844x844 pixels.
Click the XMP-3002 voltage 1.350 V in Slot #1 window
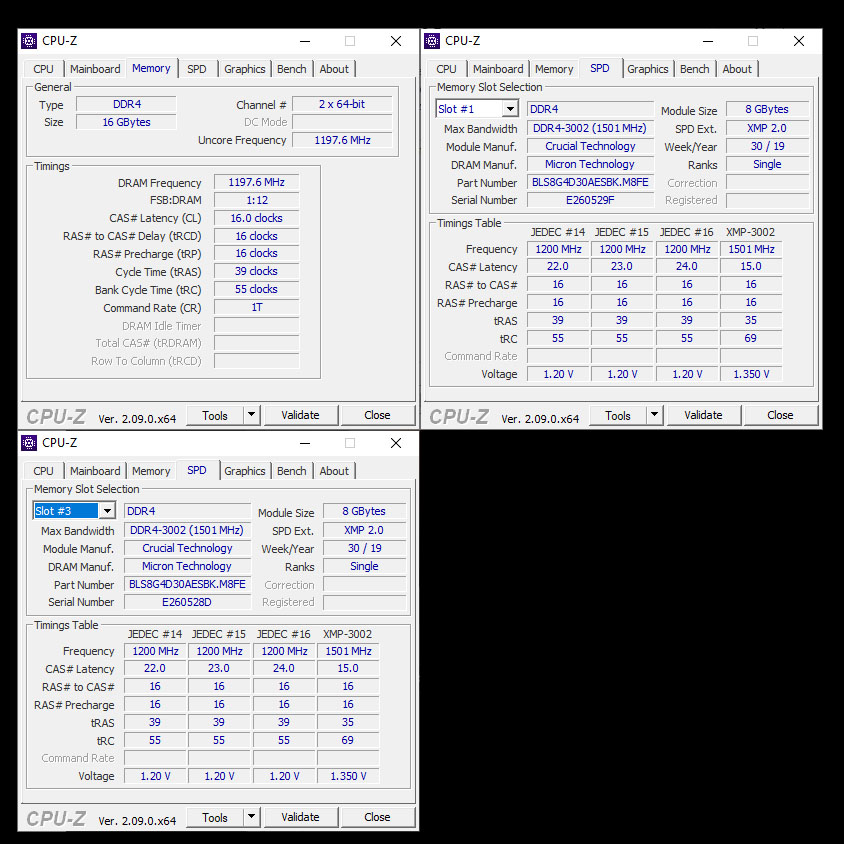[x=751, y=374]
